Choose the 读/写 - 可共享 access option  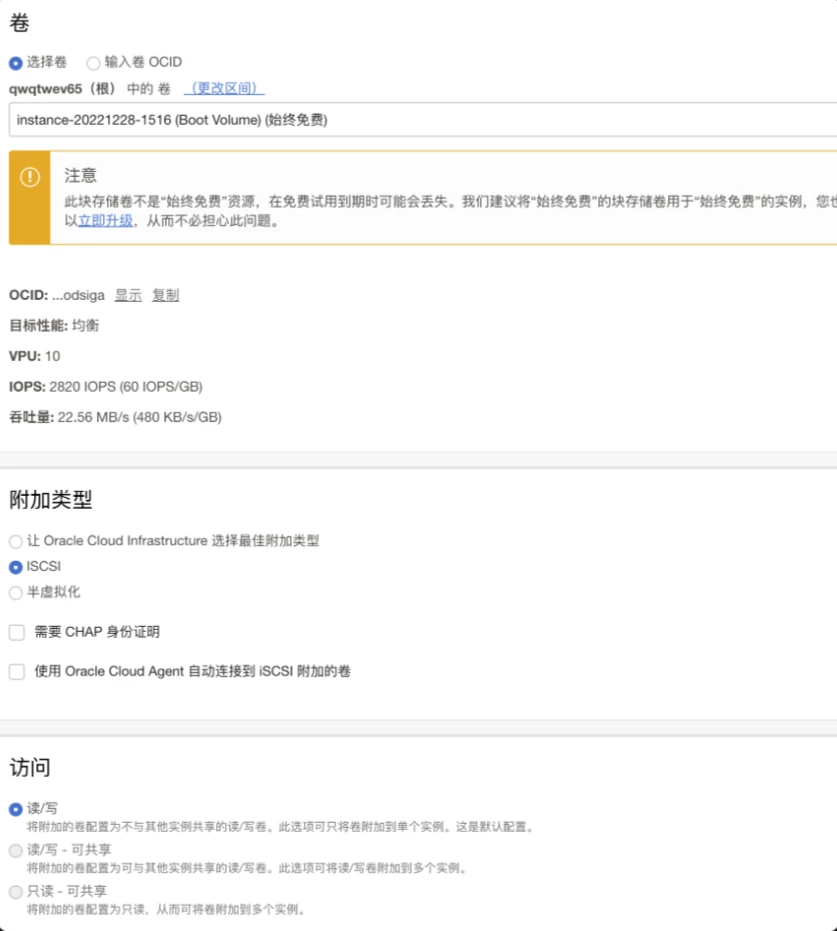tap(15, 850)
